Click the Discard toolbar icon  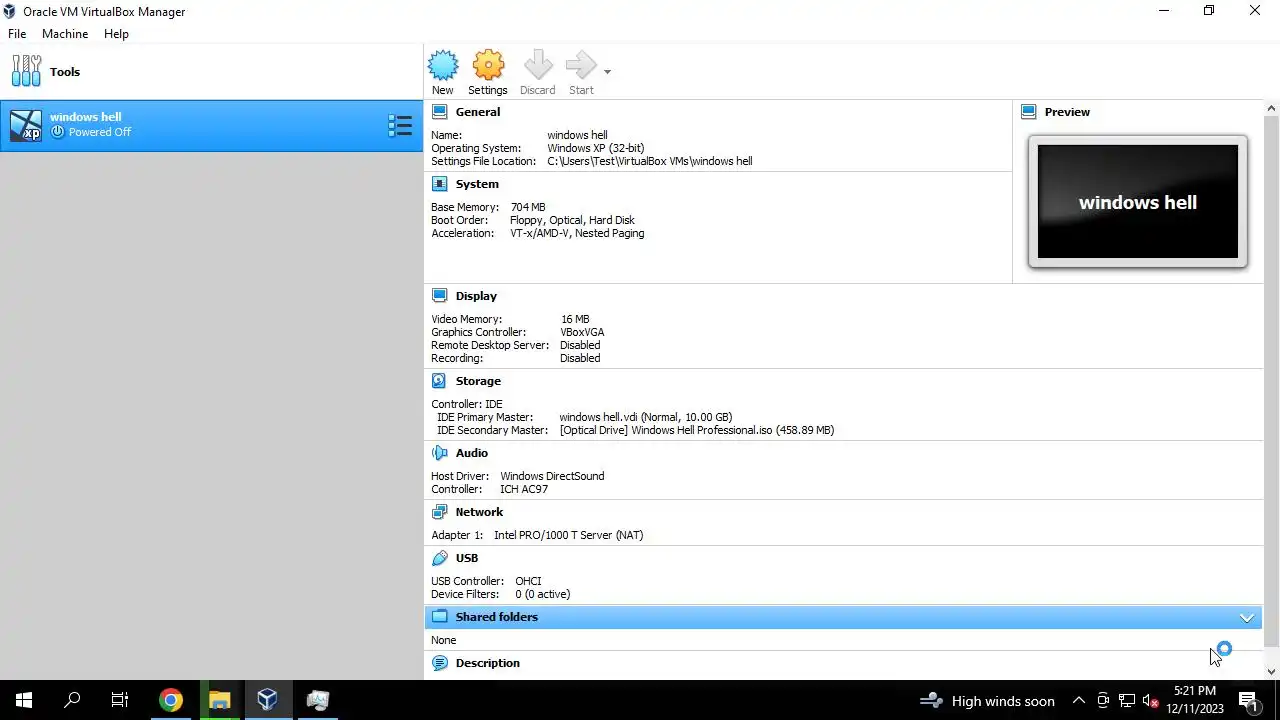pos(538,66)
